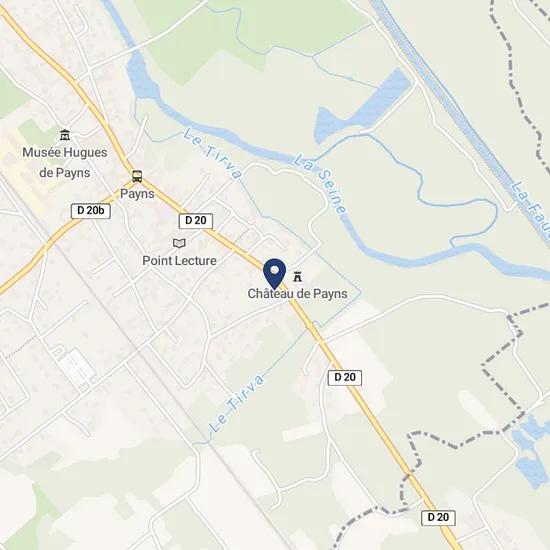
Task: Click the D 20 shield near Point Lecture
Action: coord(196,221)
